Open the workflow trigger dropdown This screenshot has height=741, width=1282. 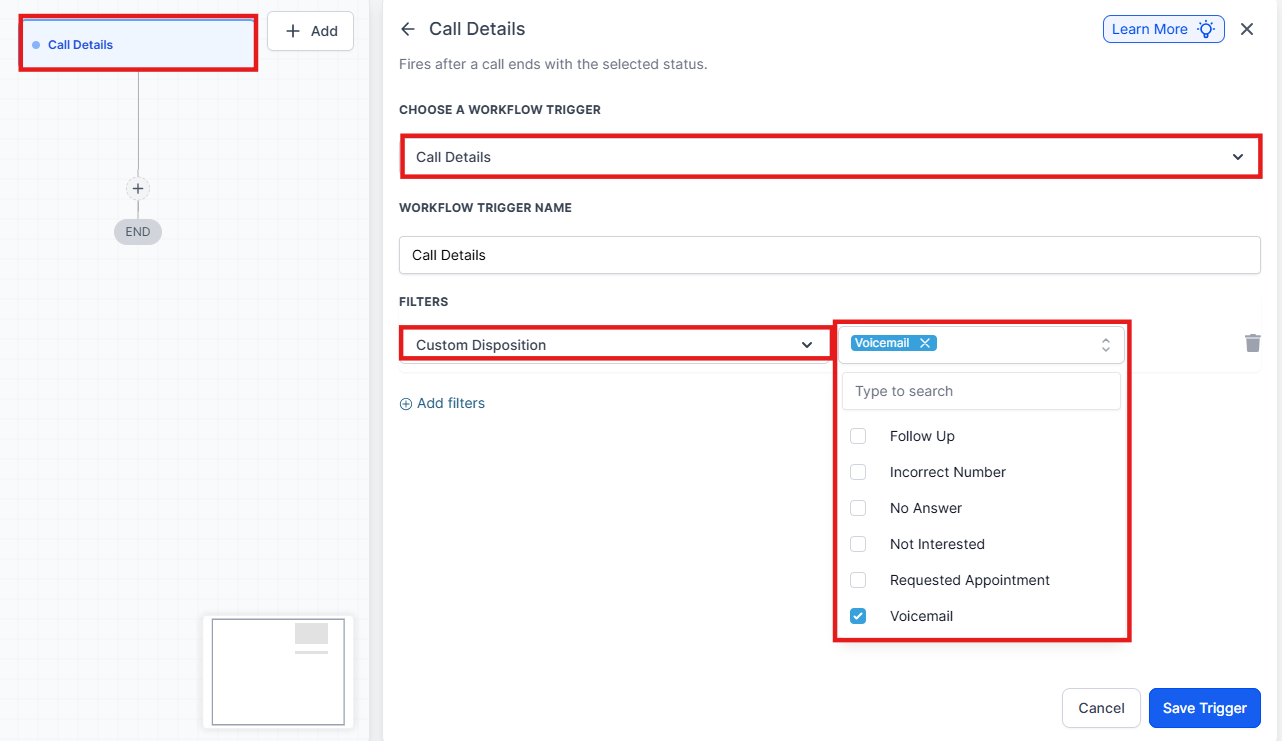pos(830,157)
